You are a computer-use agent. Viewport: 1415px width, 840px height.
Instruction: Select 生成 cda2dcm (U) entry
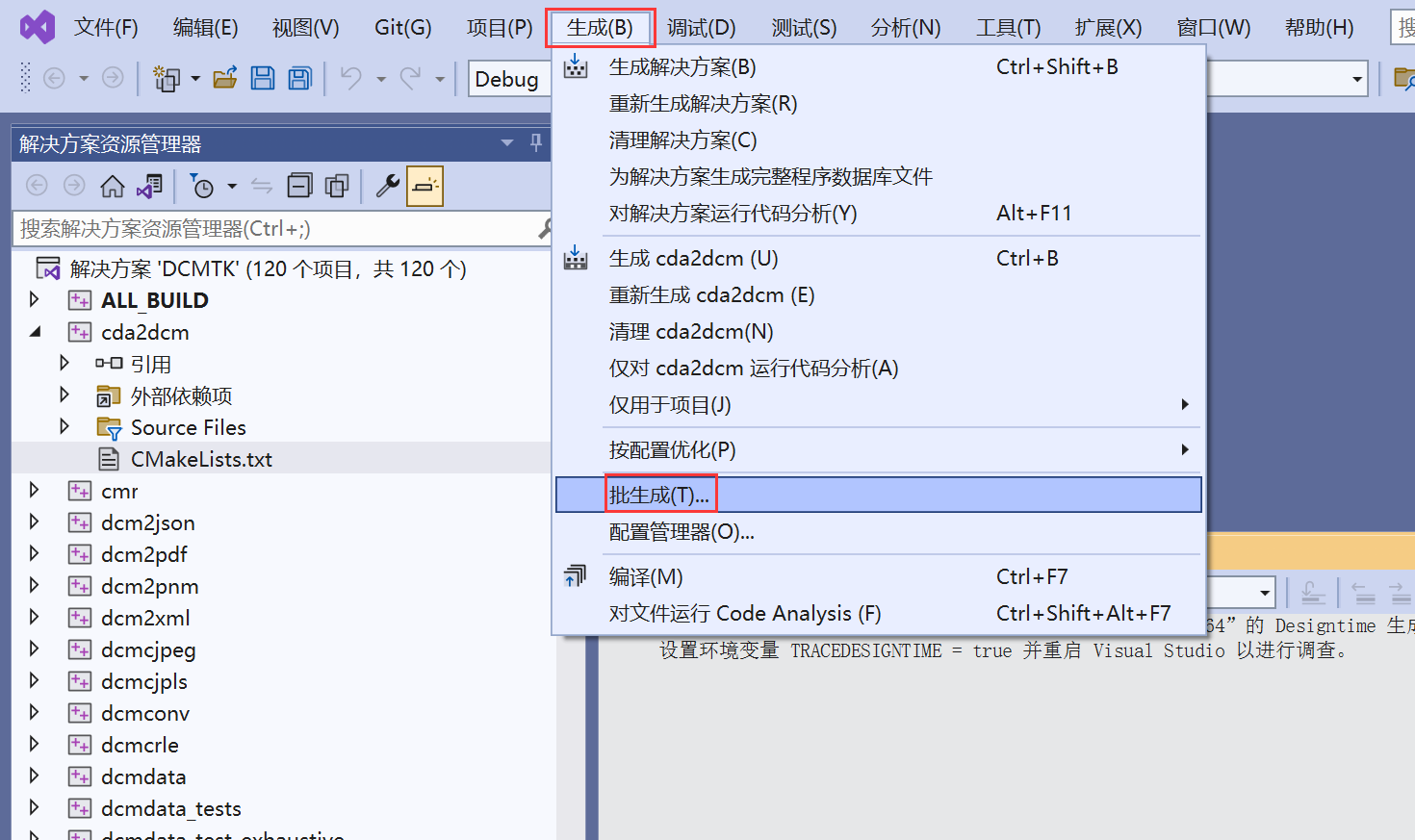pos(878,258)
